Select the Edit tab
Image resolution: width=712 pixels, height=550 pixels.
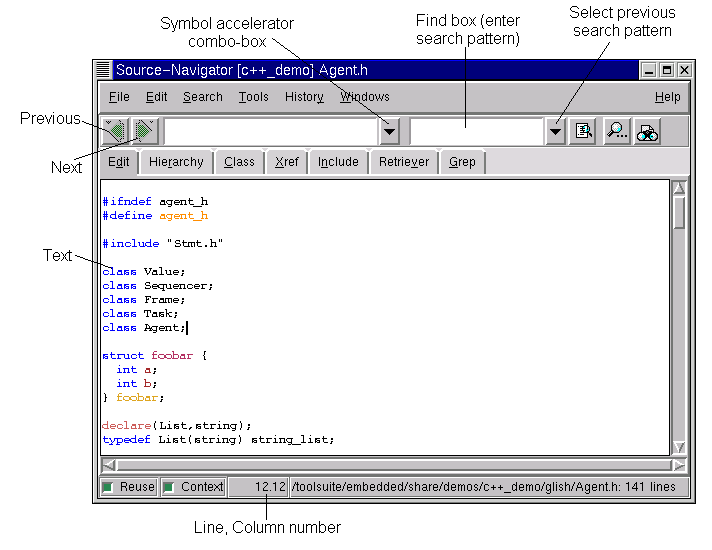point(119,162)
